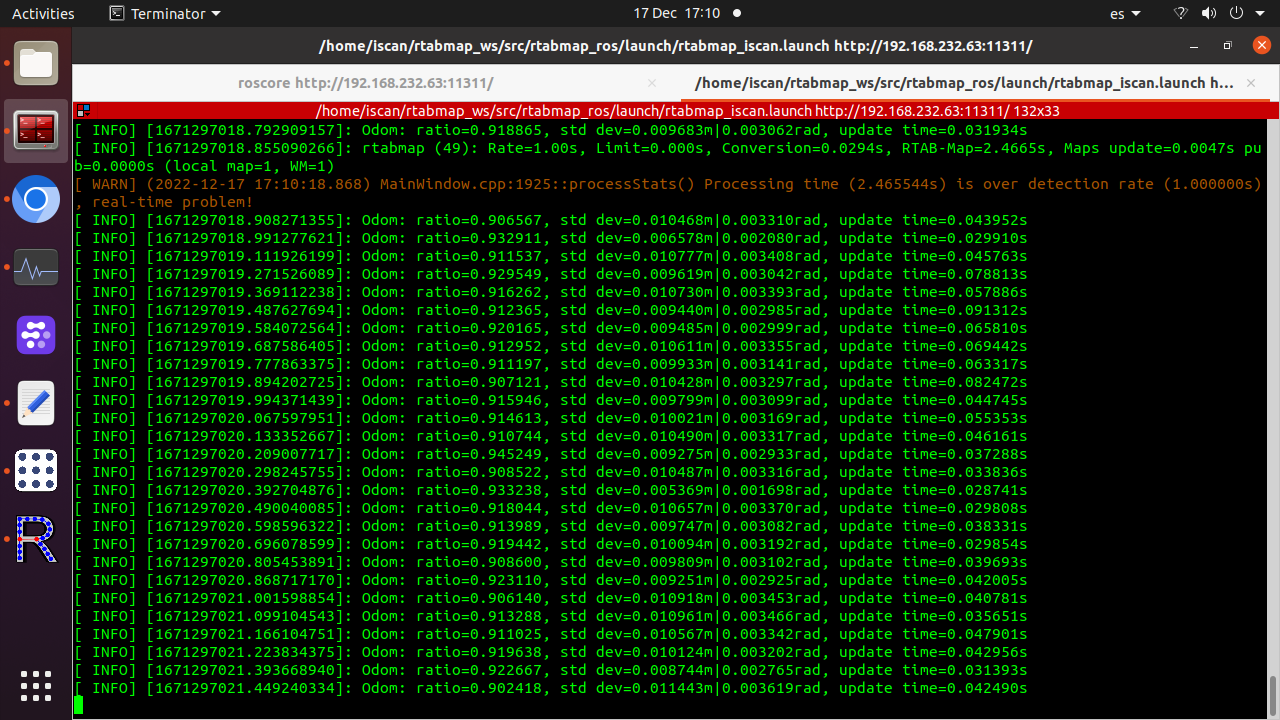The image size is (1280, 720).
Task: Open System Monitor from the dock
Action: (x=36, y=268)
